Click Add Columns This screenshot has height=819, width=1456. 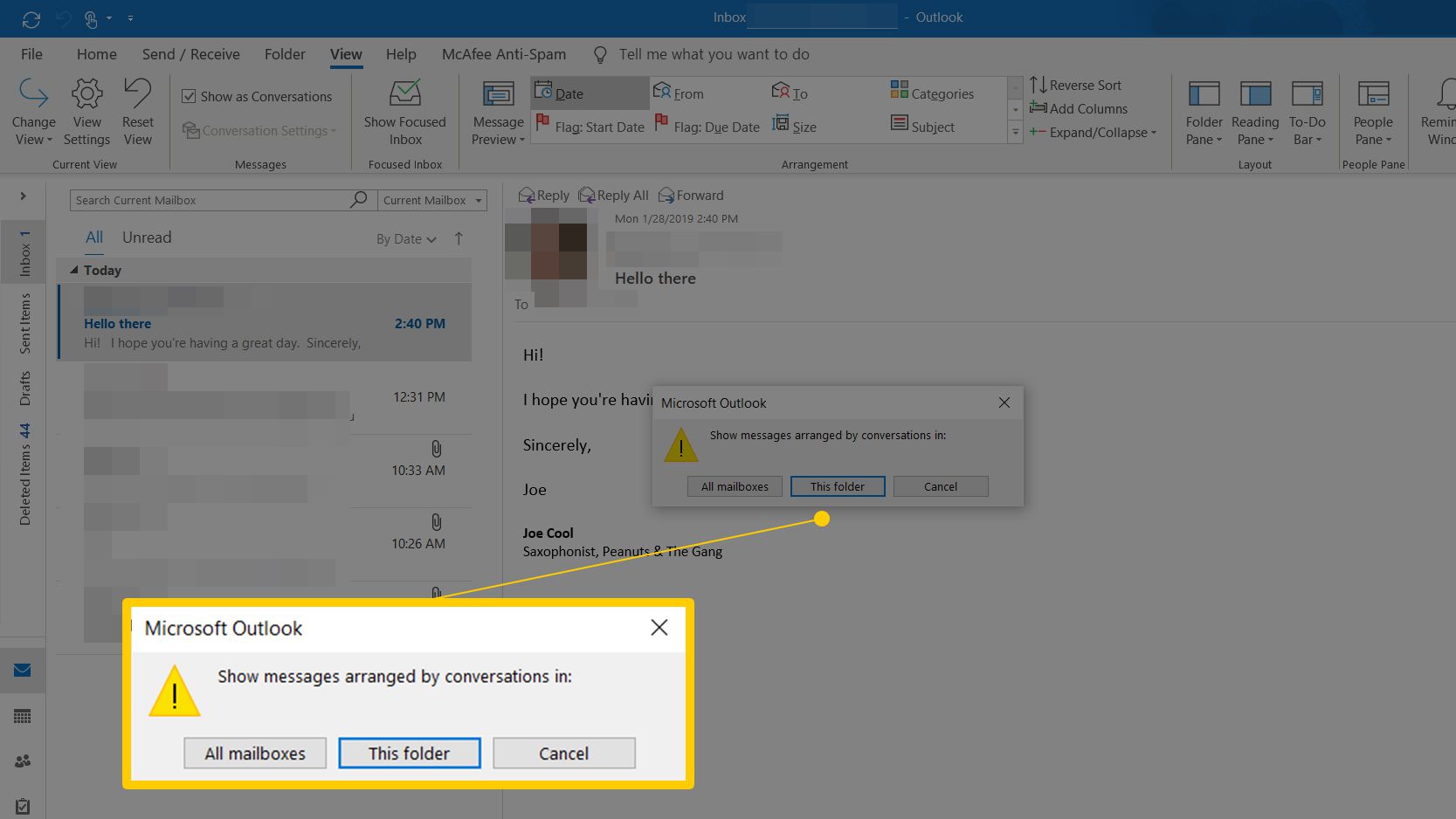click(1079, 108)
